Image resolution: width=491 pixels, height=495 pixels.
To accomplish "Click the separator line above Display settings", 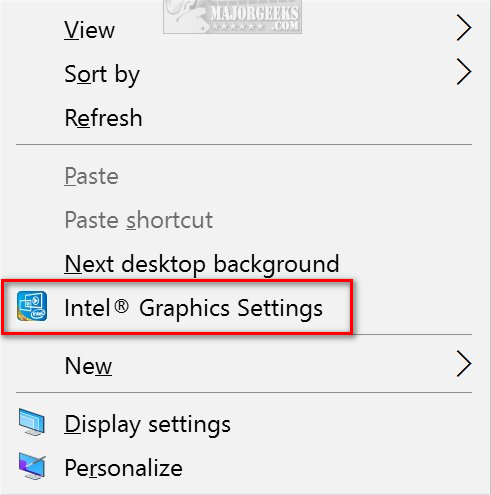I will 244,393.
